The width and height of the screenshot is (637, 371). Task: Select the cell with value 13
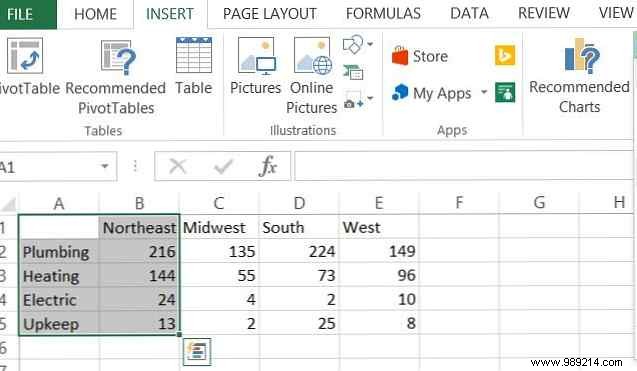[x=139, y=324]
